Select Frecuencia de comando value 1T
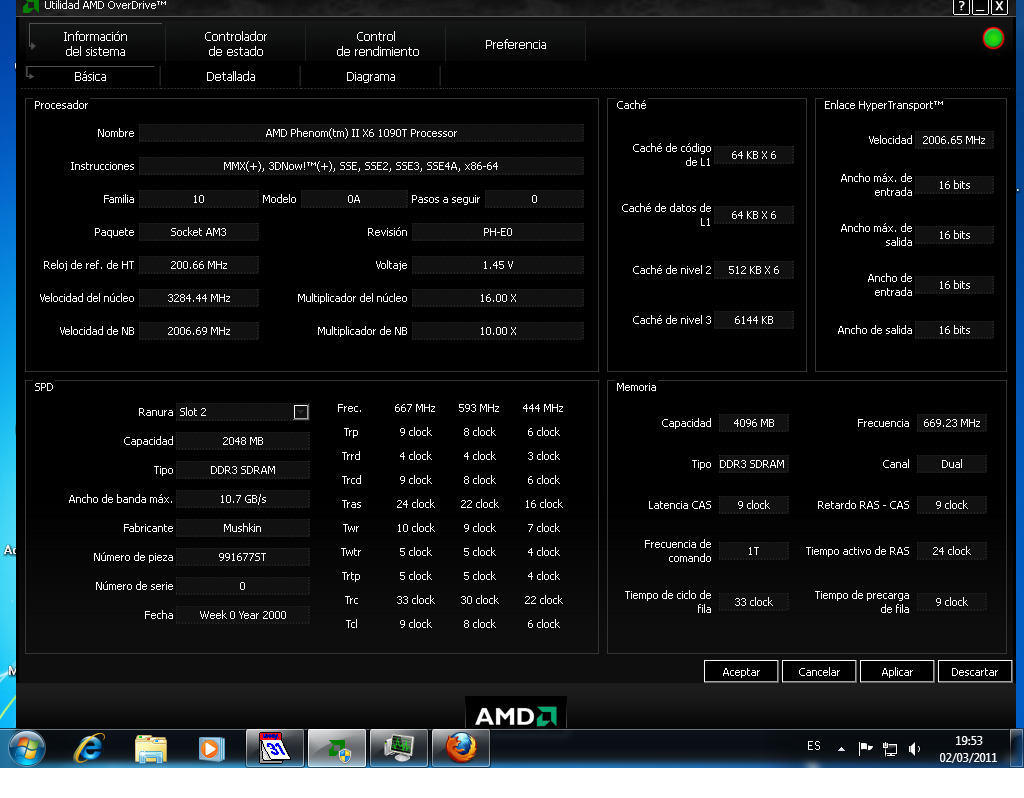 754,551
